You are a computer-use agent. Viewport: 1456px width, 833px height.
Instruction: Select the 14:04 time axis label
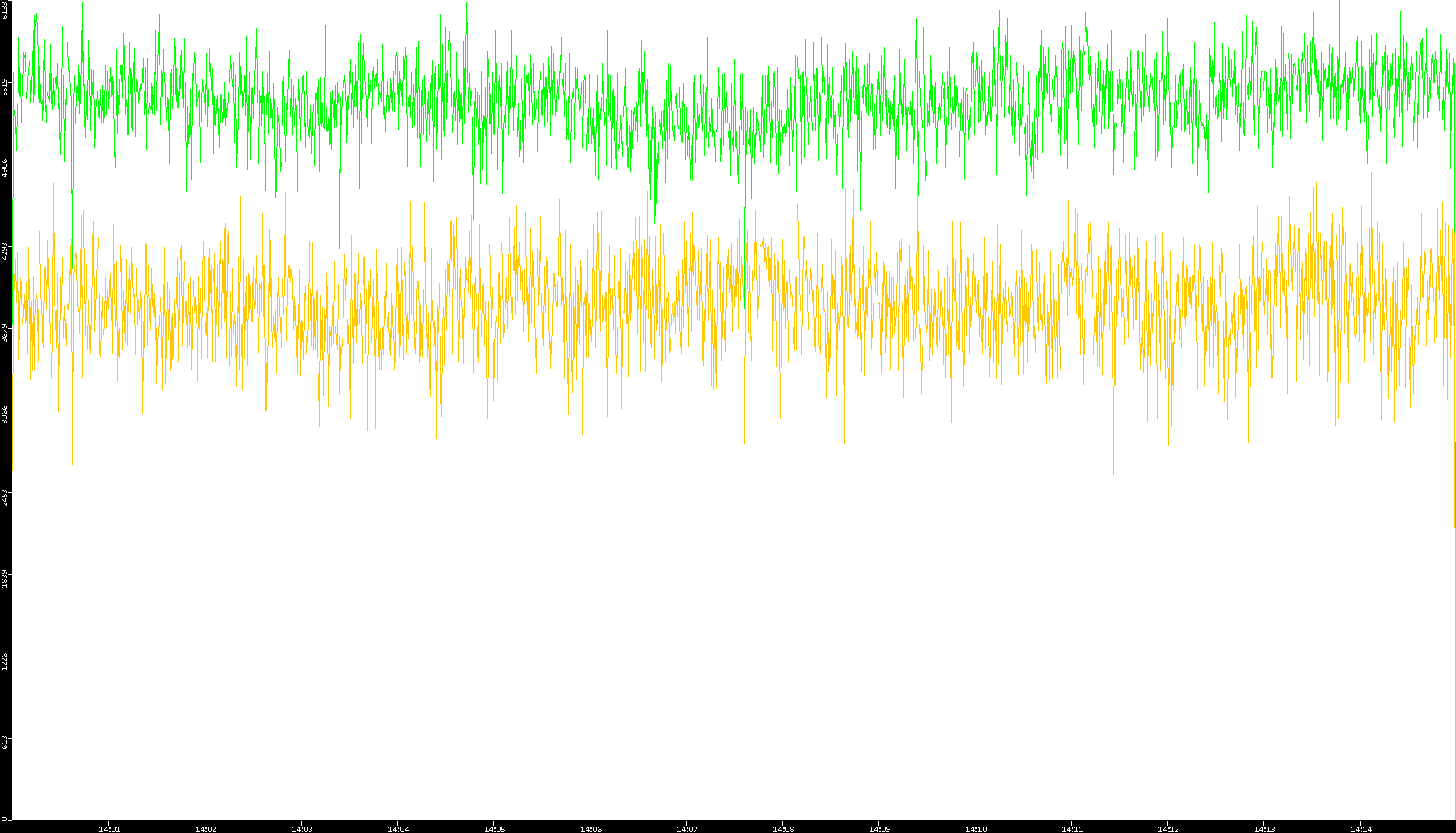(x=399, y=829)
